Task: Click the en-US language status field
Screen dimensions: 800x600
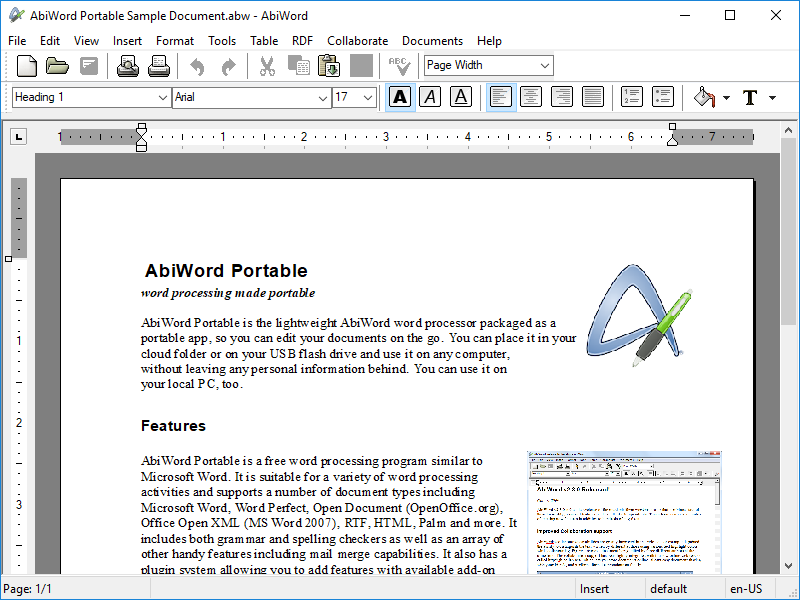Action: (x=745, y=589)
